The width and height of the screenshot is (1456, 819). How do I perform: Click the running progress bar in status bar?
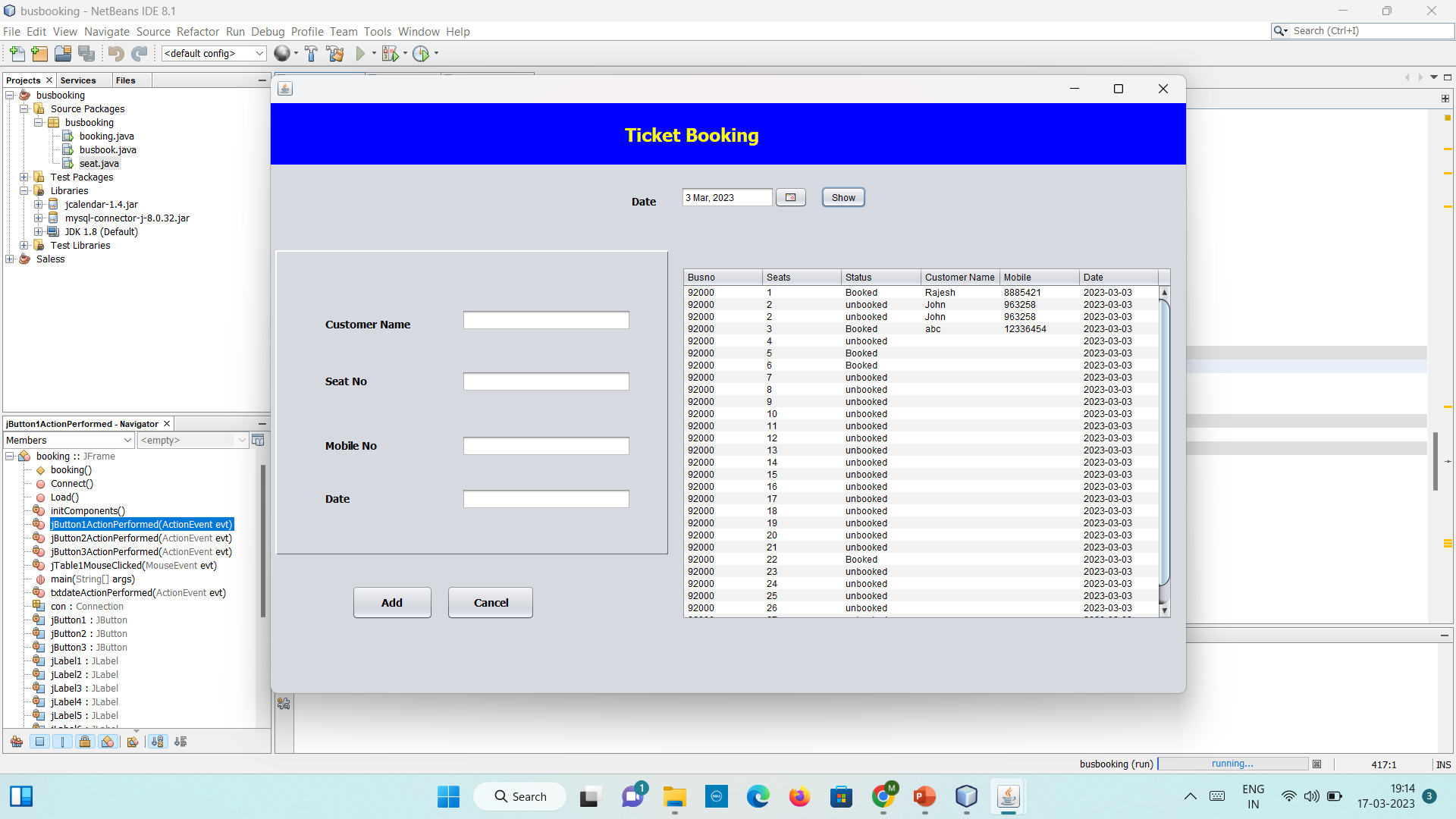click(1232, 764)
